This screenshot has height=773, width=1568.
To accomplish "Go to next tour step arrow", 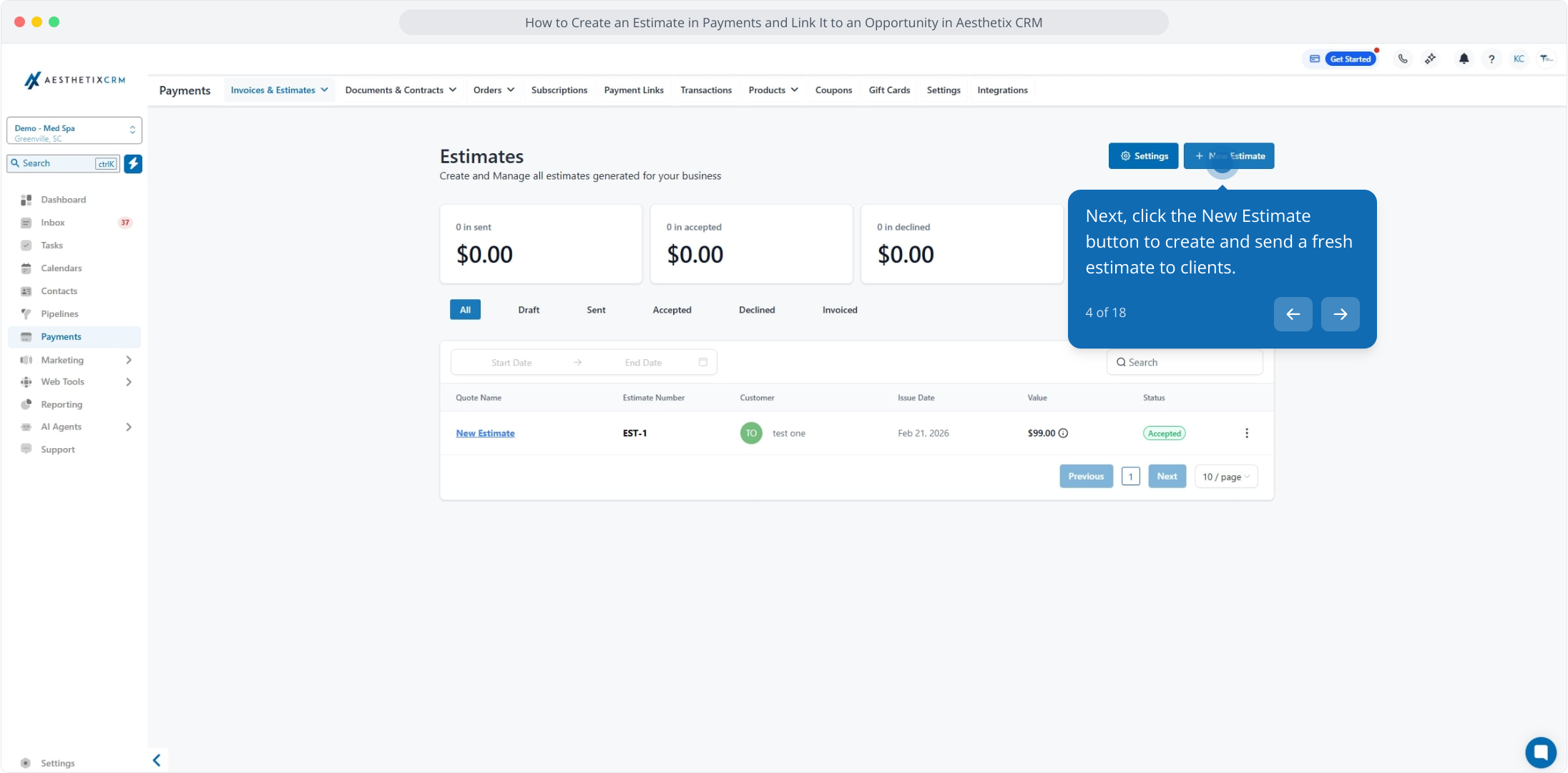I will [x=1340, y=313].
